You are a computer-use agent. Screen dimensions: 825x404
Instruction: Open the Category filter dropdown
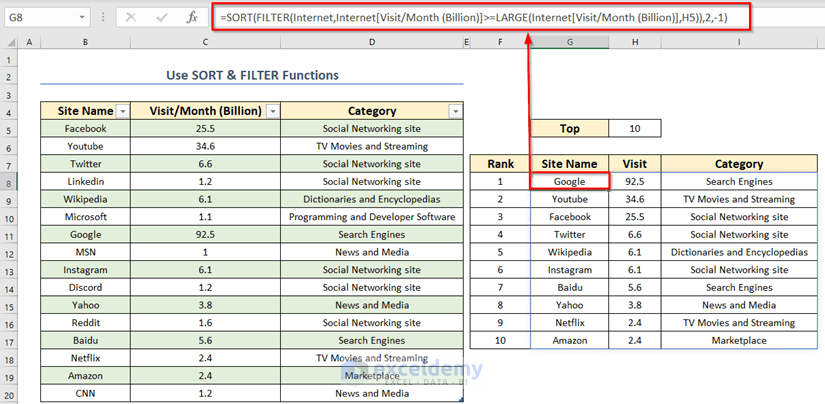click(456, 112)
